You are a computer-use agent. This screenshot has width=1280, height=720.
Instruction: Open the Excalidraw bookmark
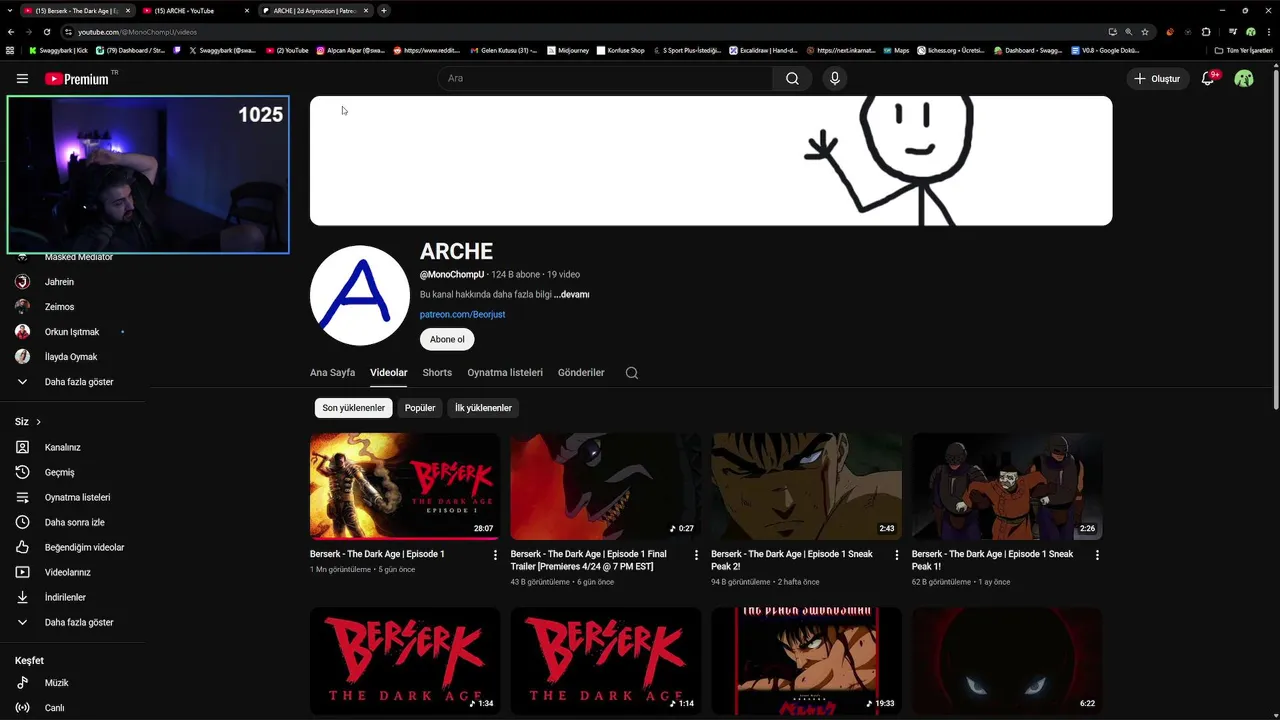click(763, 50)
